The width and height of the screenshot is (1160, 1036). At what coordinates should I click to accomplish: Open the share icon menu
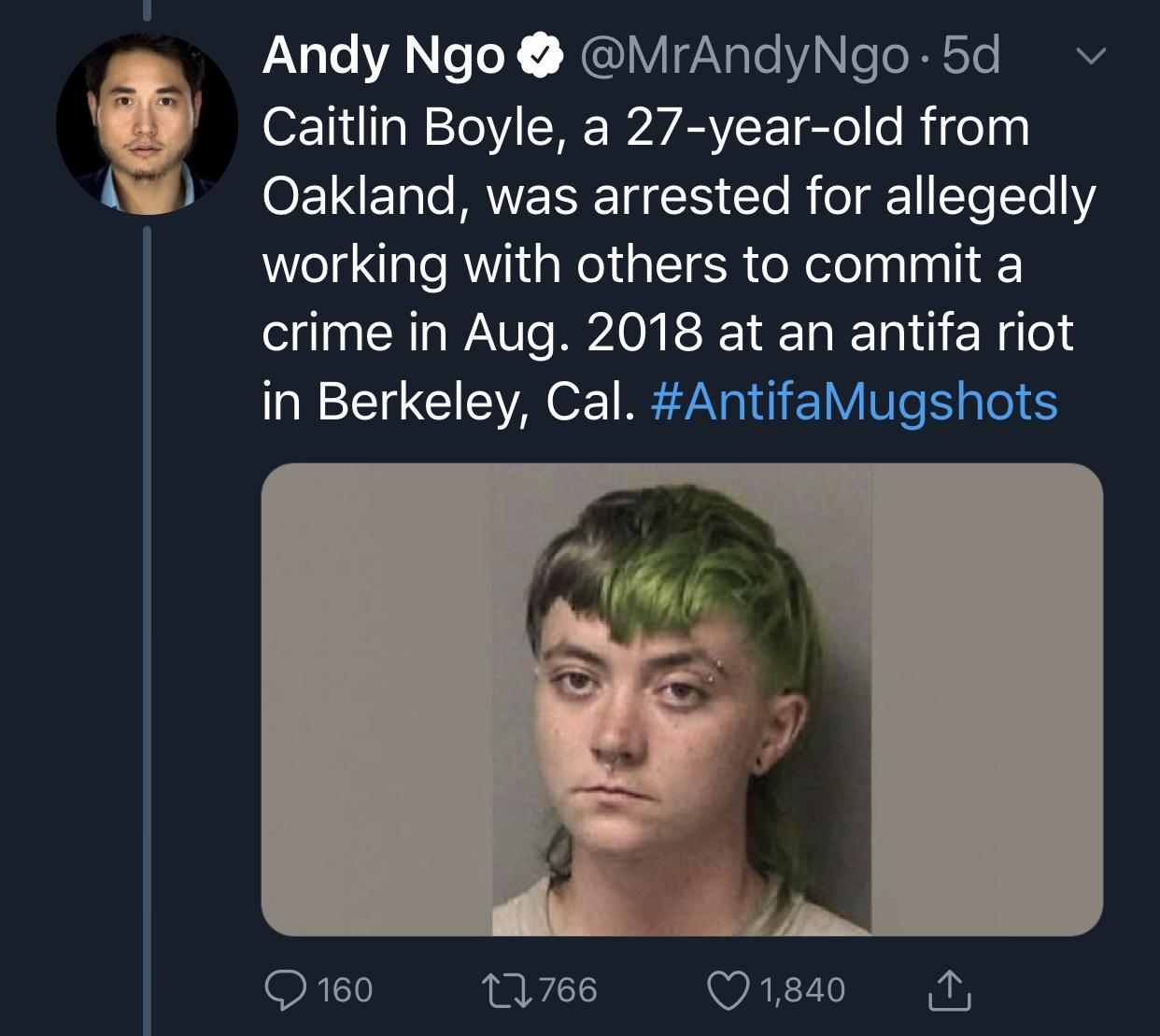click(x=951, y=989)
